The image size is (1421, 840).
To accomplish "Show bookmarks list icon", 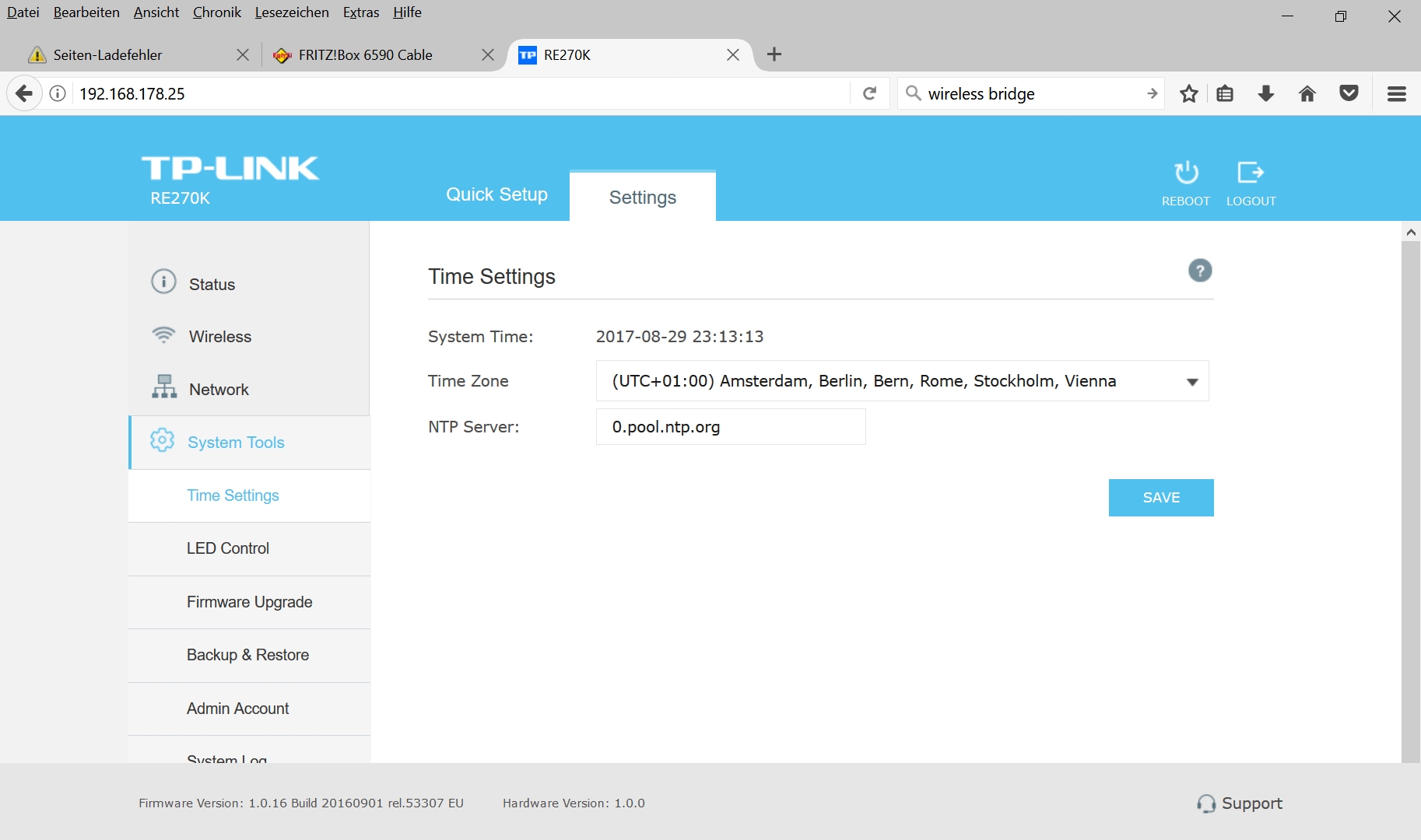I will (x=1225, y=94).
